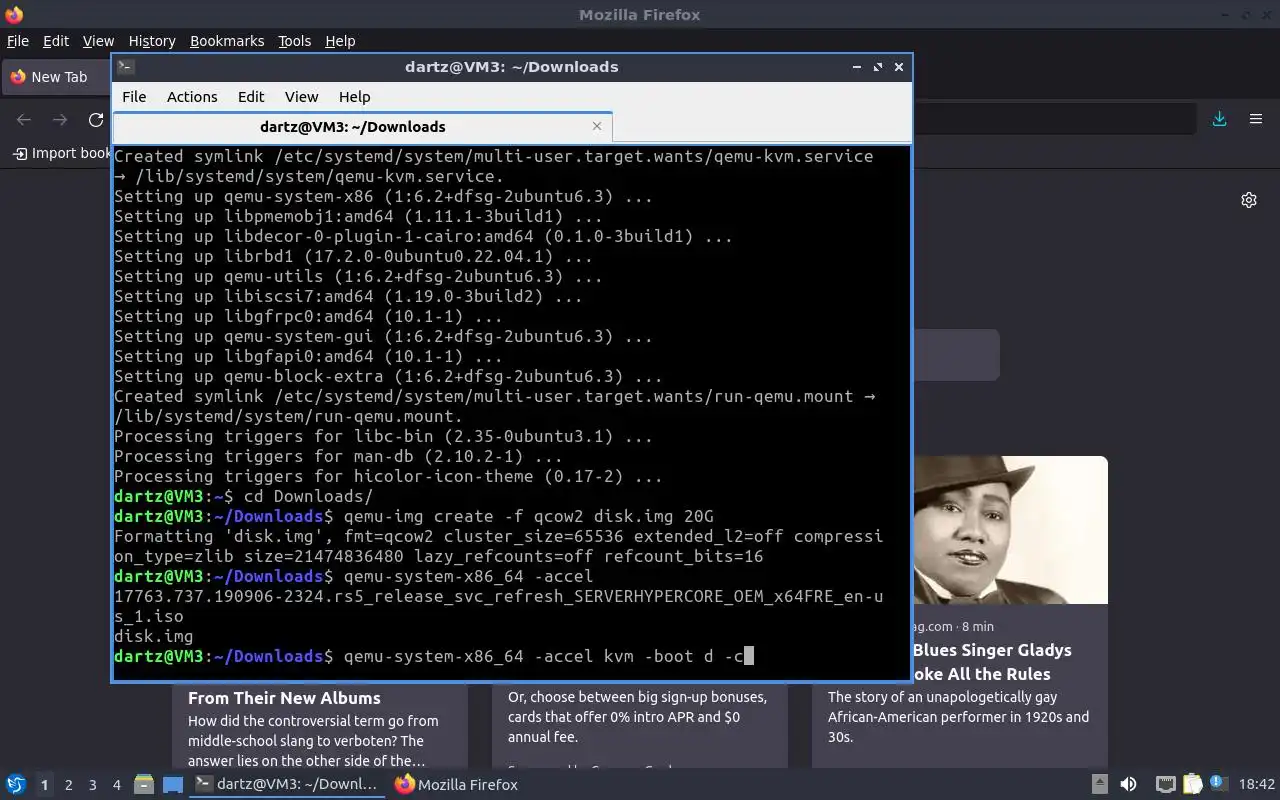Click the removable media tray icon
This screenshot has height=800, width=1280.
(1099, 785)
